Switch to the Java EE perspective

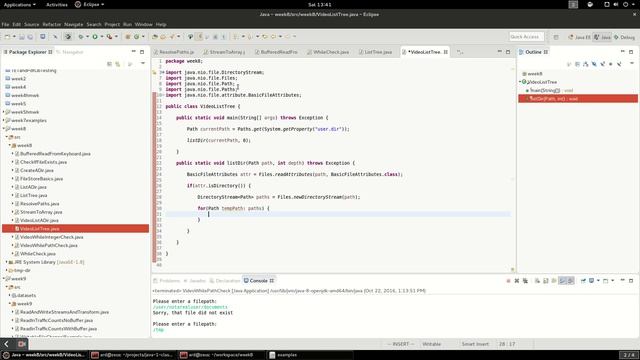click(580, 37)
